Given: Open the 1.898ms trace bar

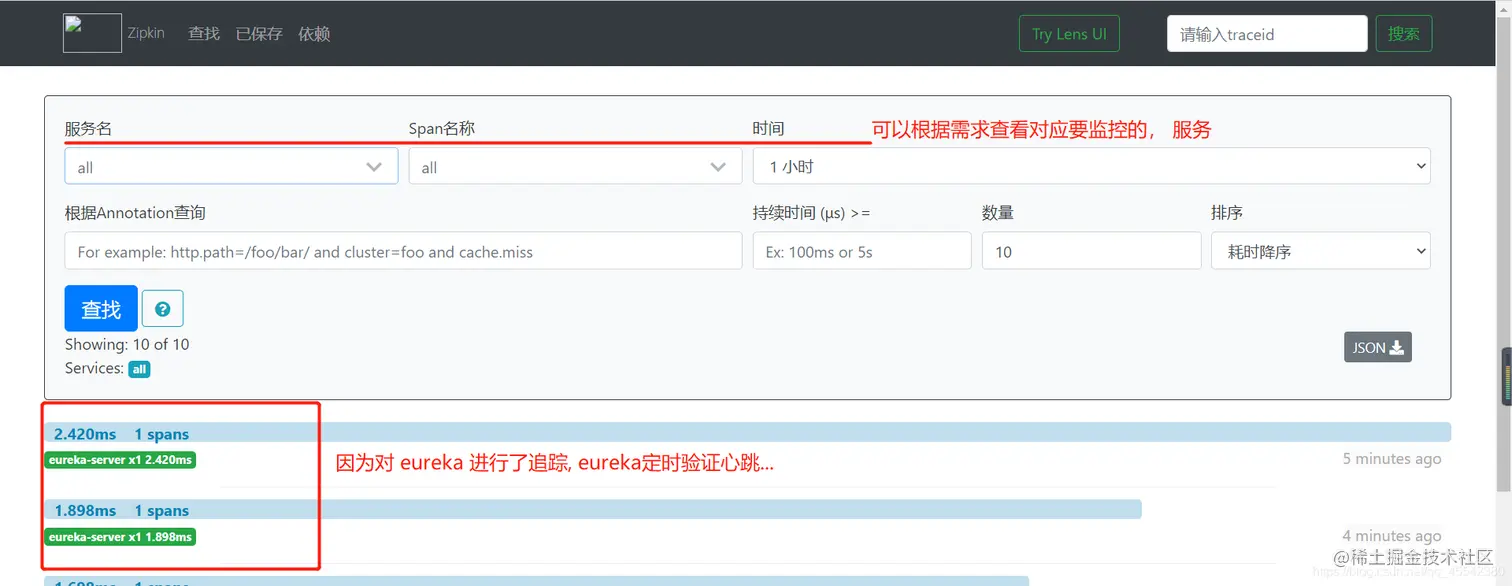Looking at the screenshot, I should (593, 510).
